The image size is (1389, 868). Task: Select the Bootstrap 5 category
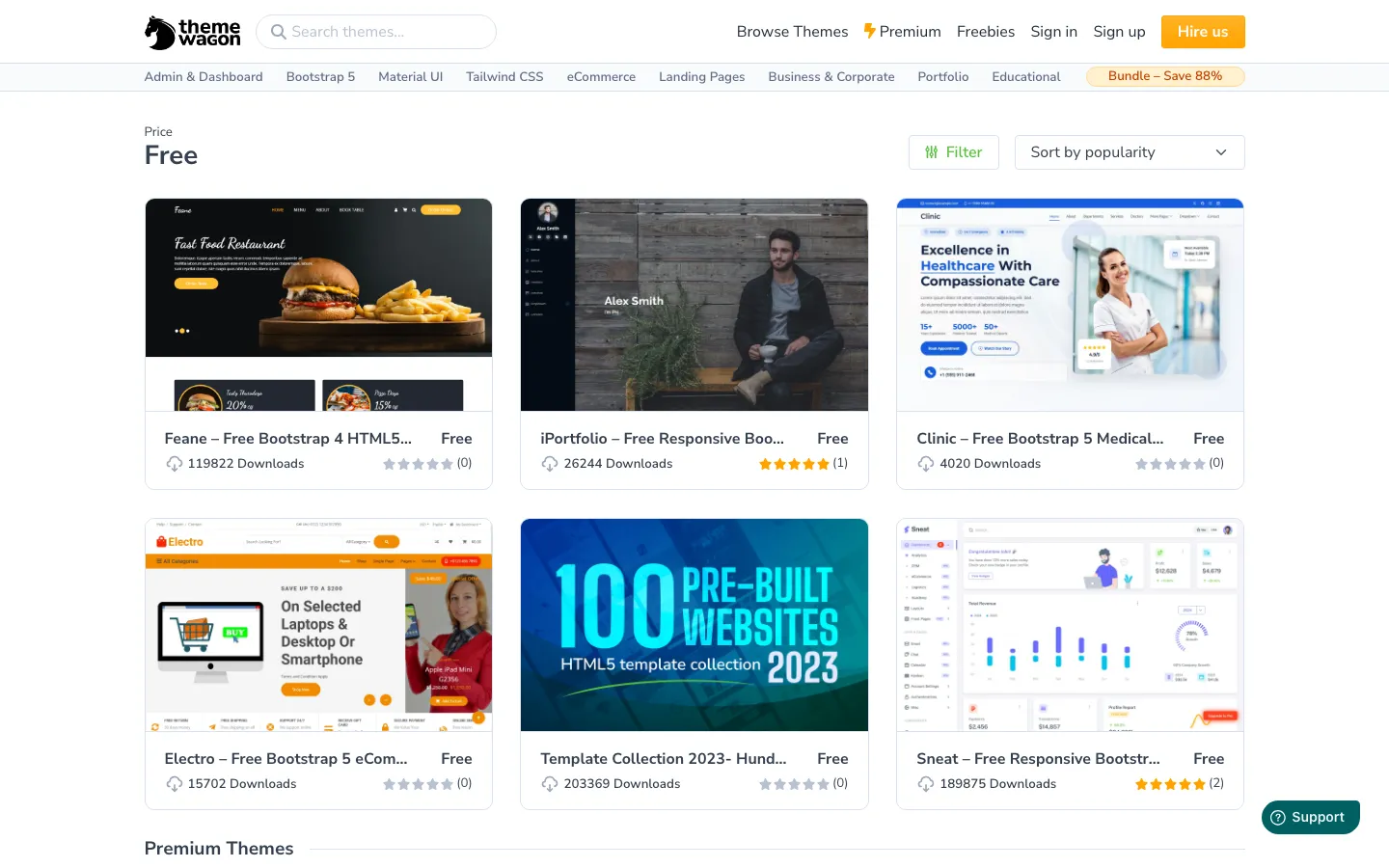tap(320, 77)
